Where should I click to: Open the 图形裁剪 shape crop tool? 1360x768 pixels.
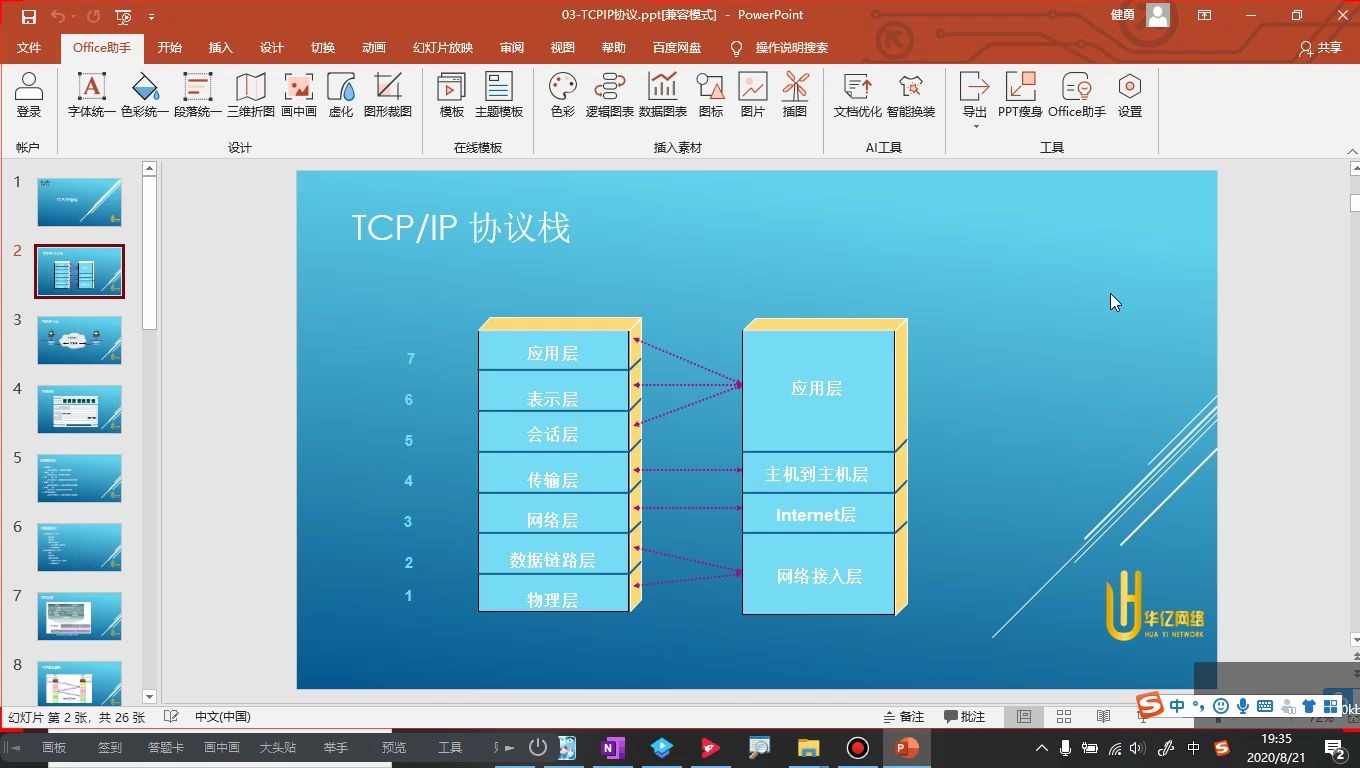point(388,97)
